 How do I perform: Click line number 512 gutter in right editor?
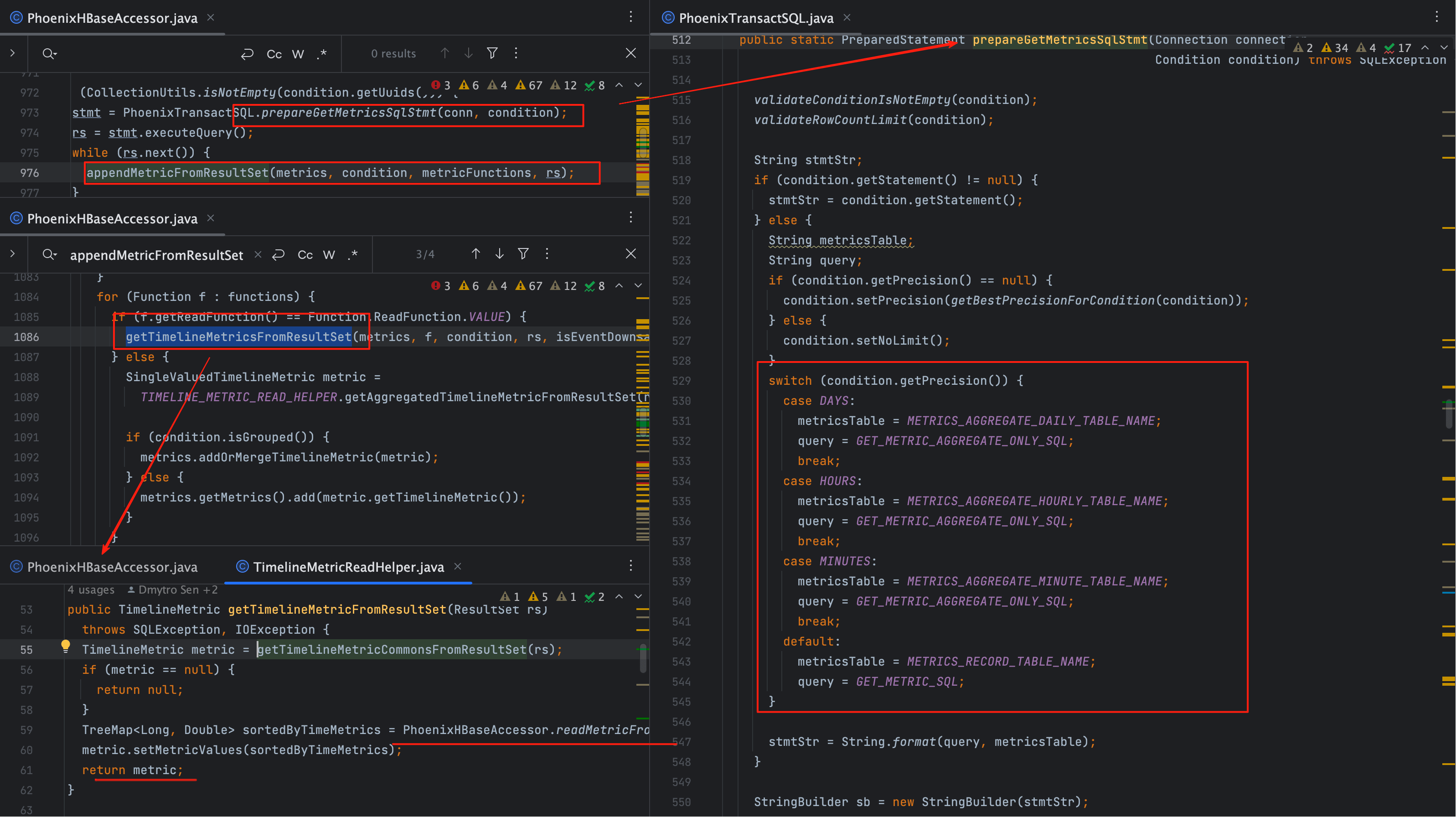point(681,40)
